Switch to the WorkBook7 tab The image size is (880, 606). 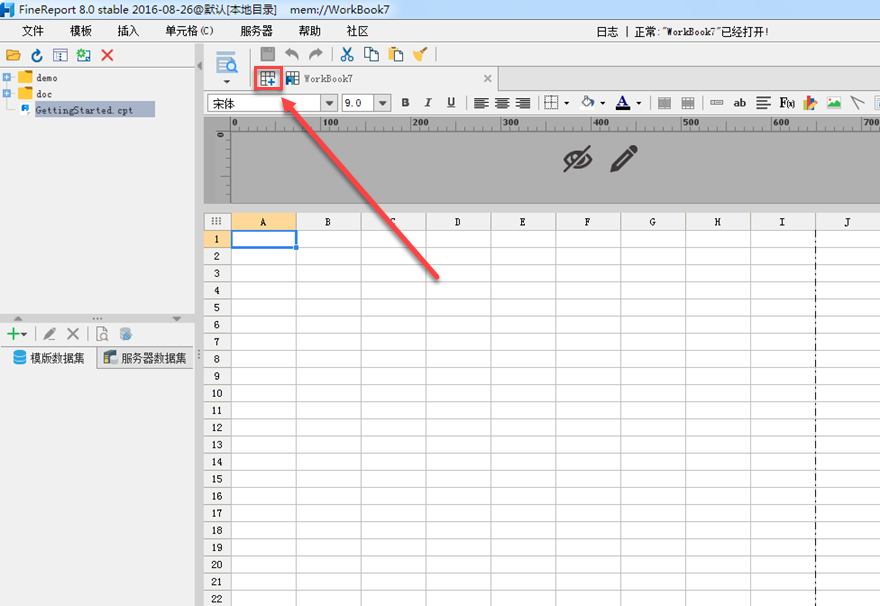click(x=328, y=79)
